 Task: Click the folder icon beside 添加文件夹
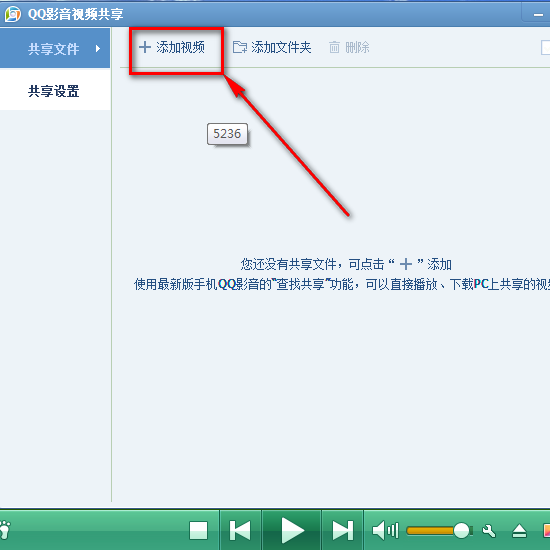[240, 47]
